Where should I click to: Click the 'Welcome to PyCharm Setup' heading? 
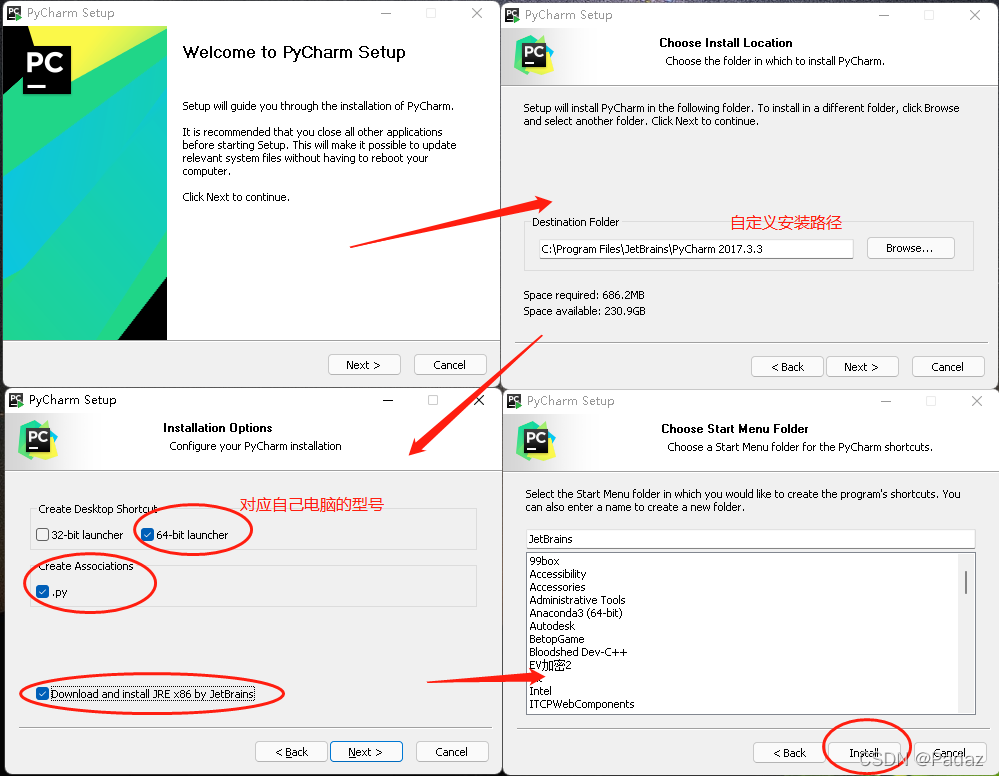(294, 52)
